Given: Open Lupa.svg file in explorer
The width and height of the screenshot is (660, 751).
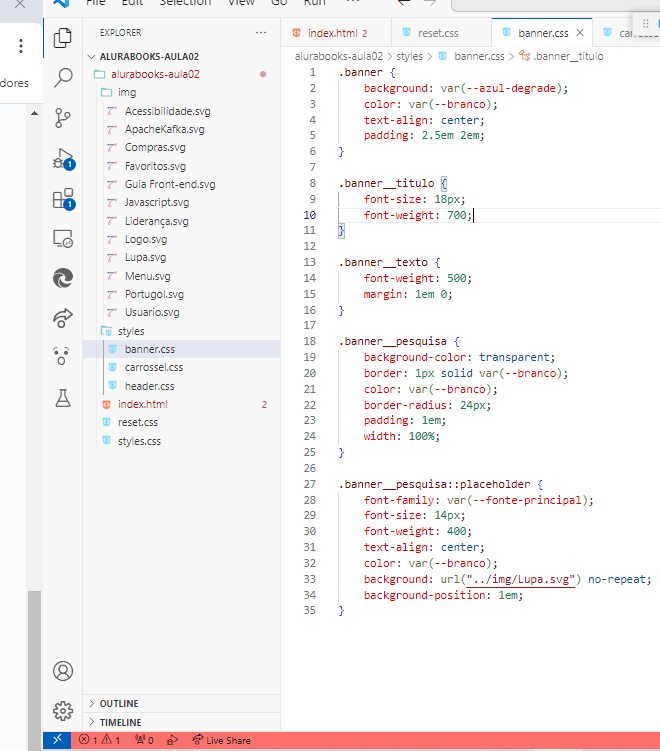Looking at the screenshot, I should (x=145, y=258).
